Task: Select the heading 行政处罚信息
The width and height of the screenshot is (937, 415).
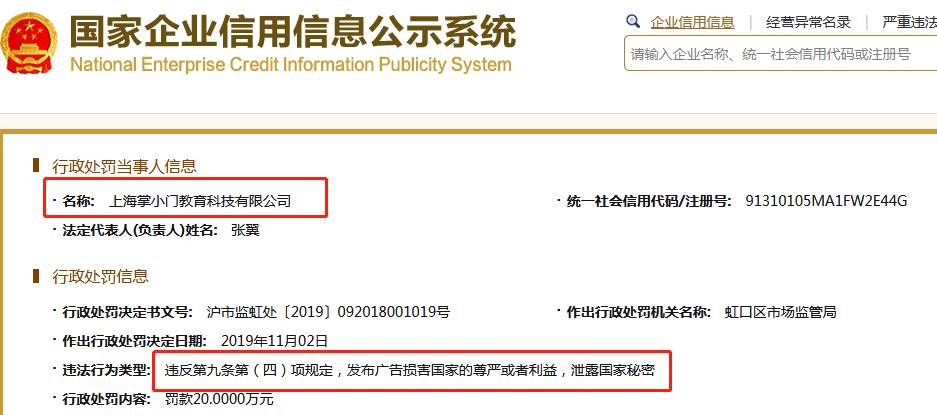Action: (100, 276)
